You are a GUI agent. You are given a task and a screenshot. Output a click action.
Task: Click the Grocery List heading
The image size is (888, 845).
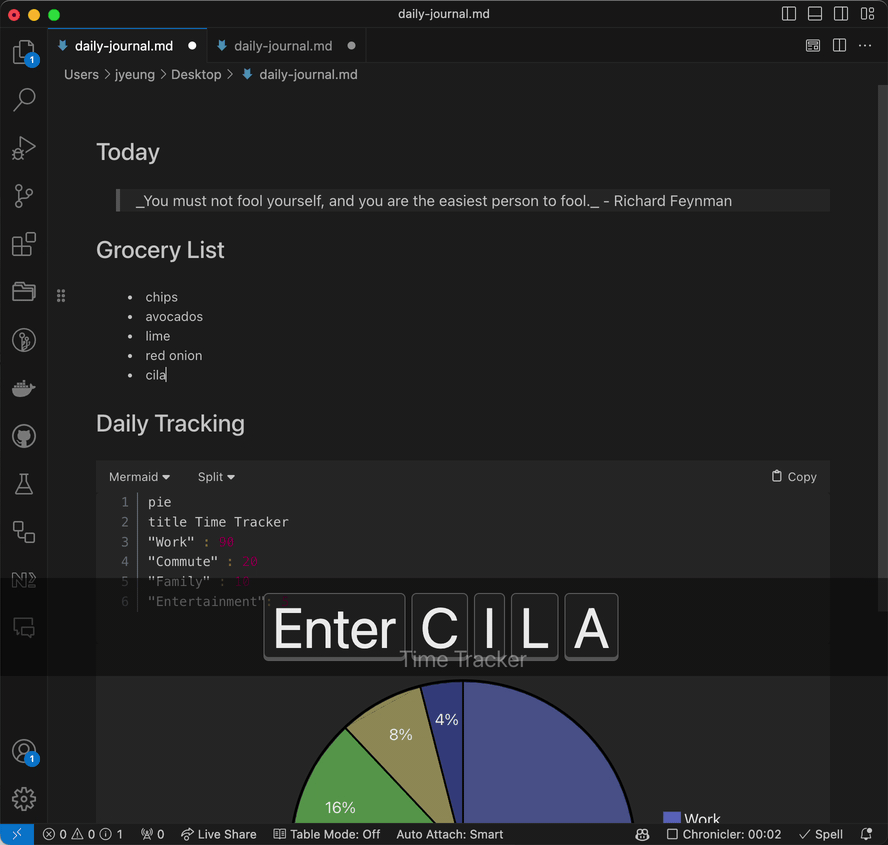[x=160, y=250]
